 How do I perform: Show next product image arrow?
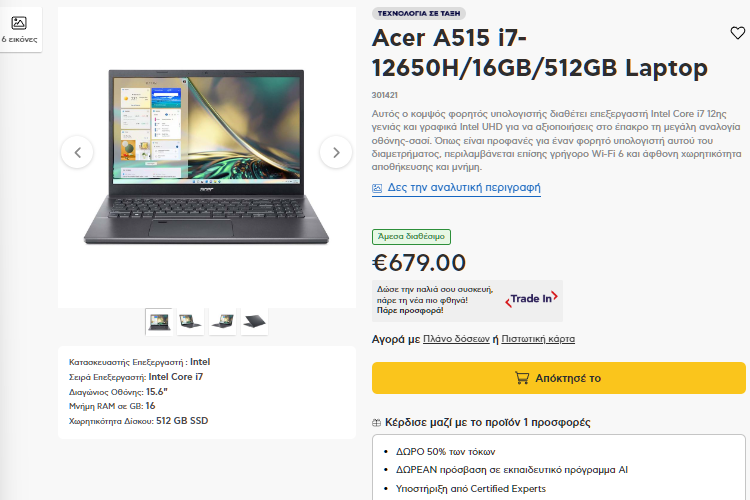point(336,152)
